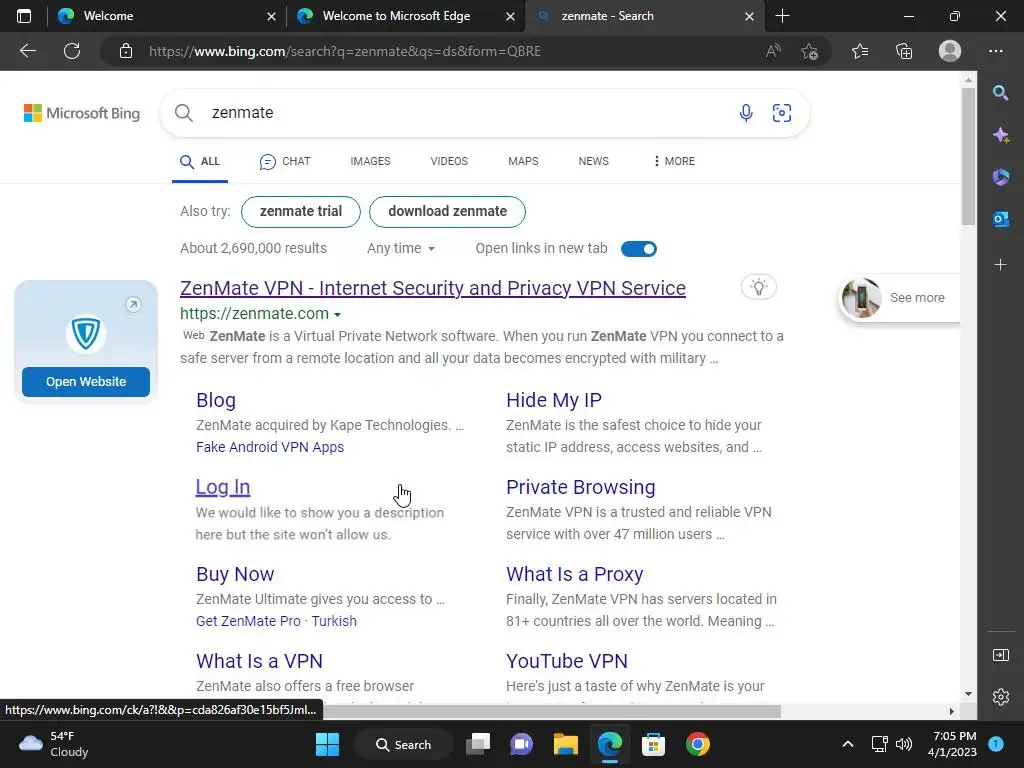Select the ALL results tab
The height and width of the screenshot is (768, 1024).
pyautogui.click(x=200, y=161)
